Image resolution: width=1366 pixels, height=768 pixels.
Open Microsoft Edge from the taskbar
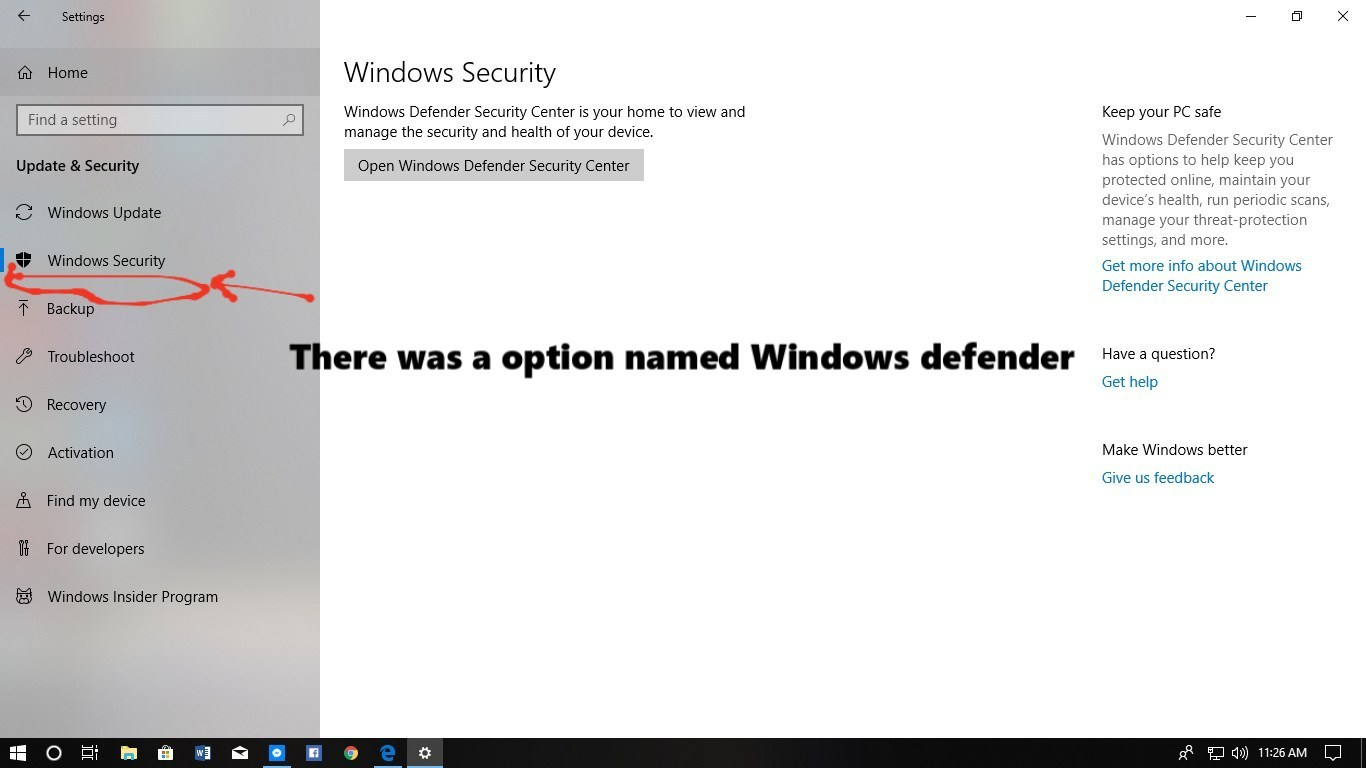click(x=388, y=753)
